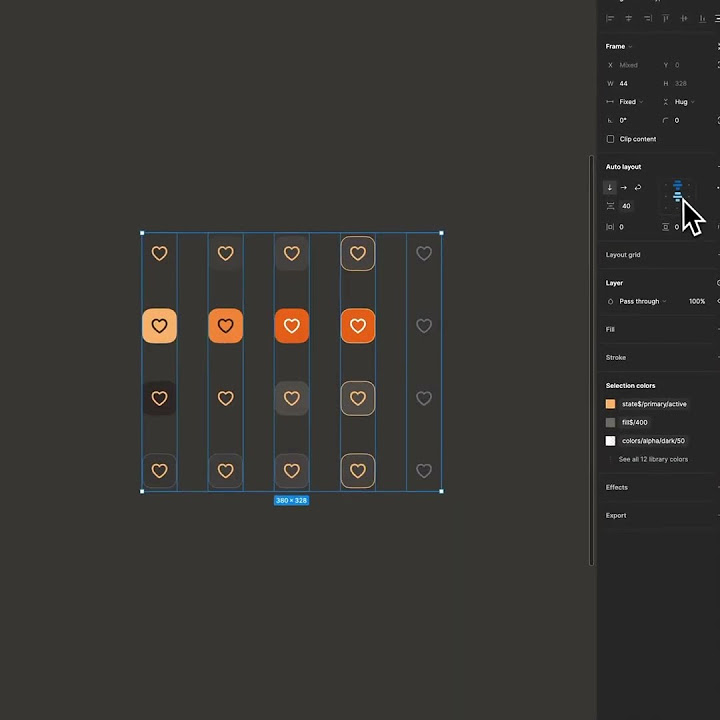Set top-left in auto layout alignment grid
This screenshot has height=720, width=720.
coord(666,185)
